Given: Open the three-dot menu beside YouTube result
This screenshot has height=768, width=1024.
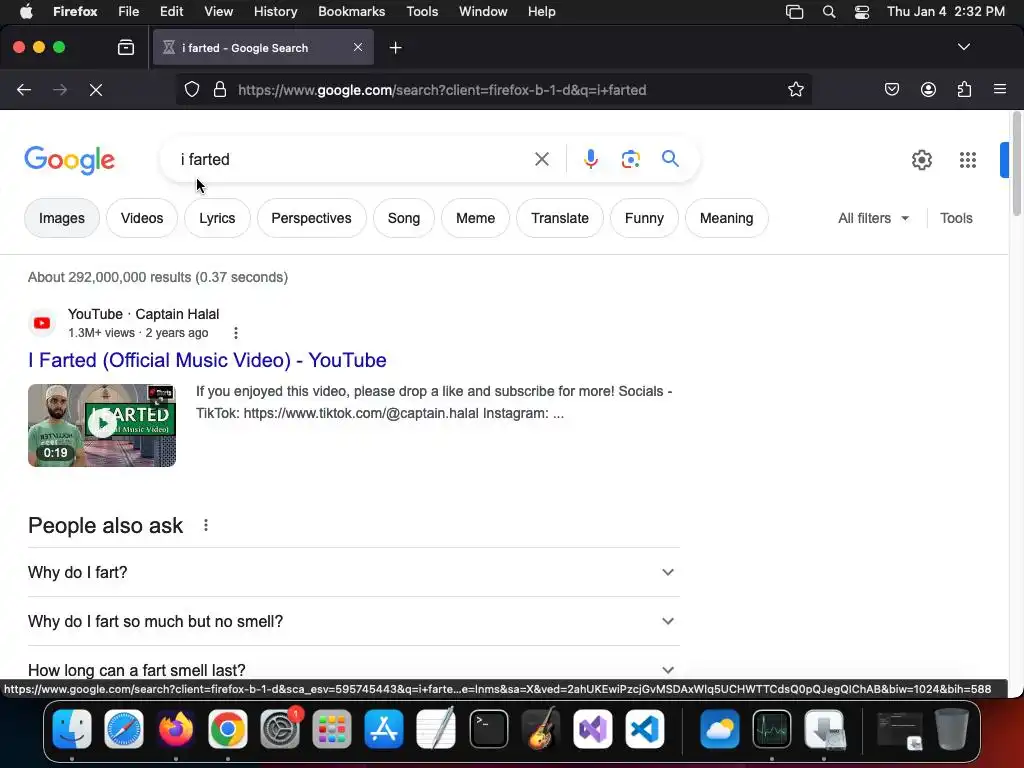Looking at the screenshot, I should point(236,333).
